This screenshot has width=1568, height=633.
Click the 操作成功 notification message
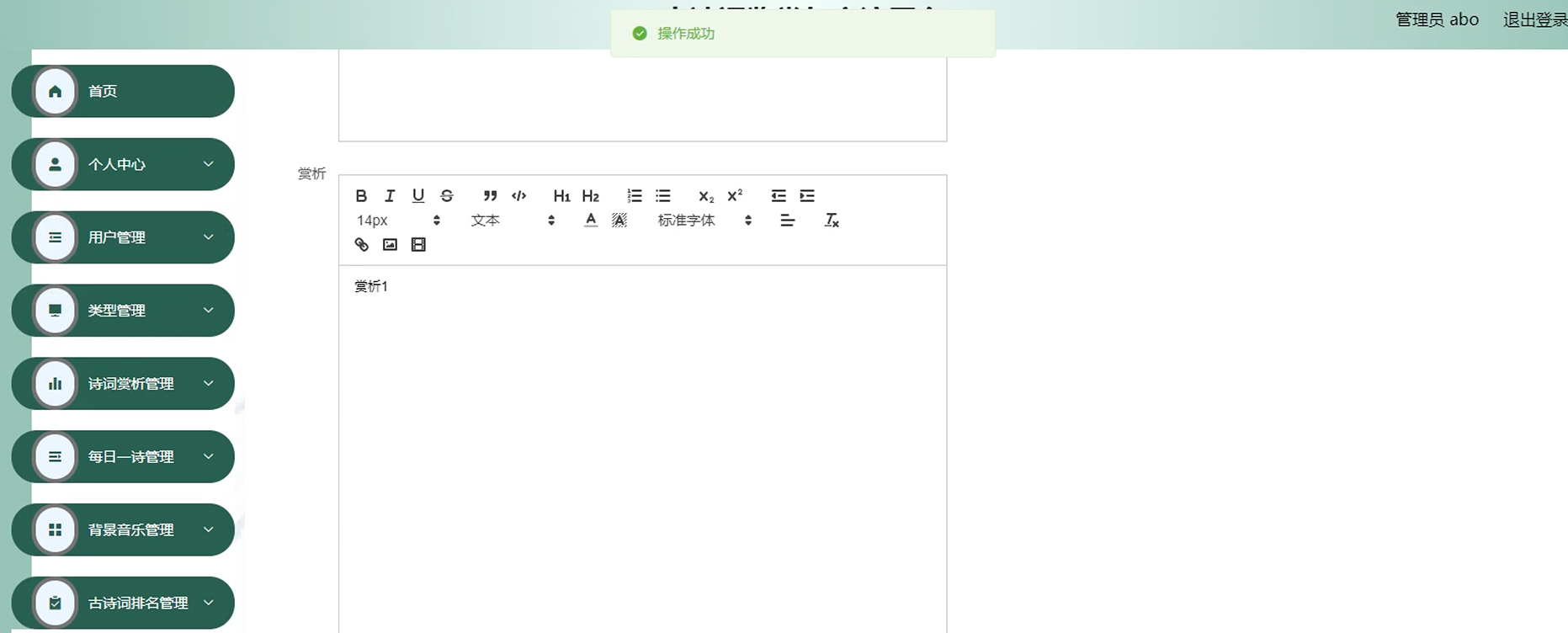803,34
